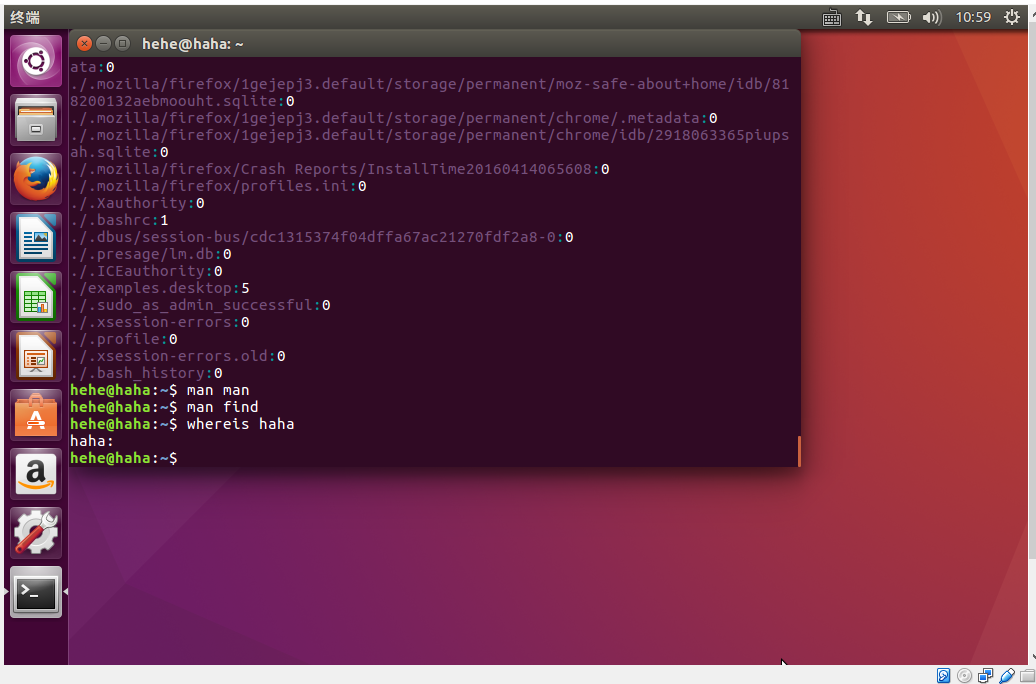The image size is (1036, 684).
Task: Open the Amazon launcher icon
Action: (36, 474)
